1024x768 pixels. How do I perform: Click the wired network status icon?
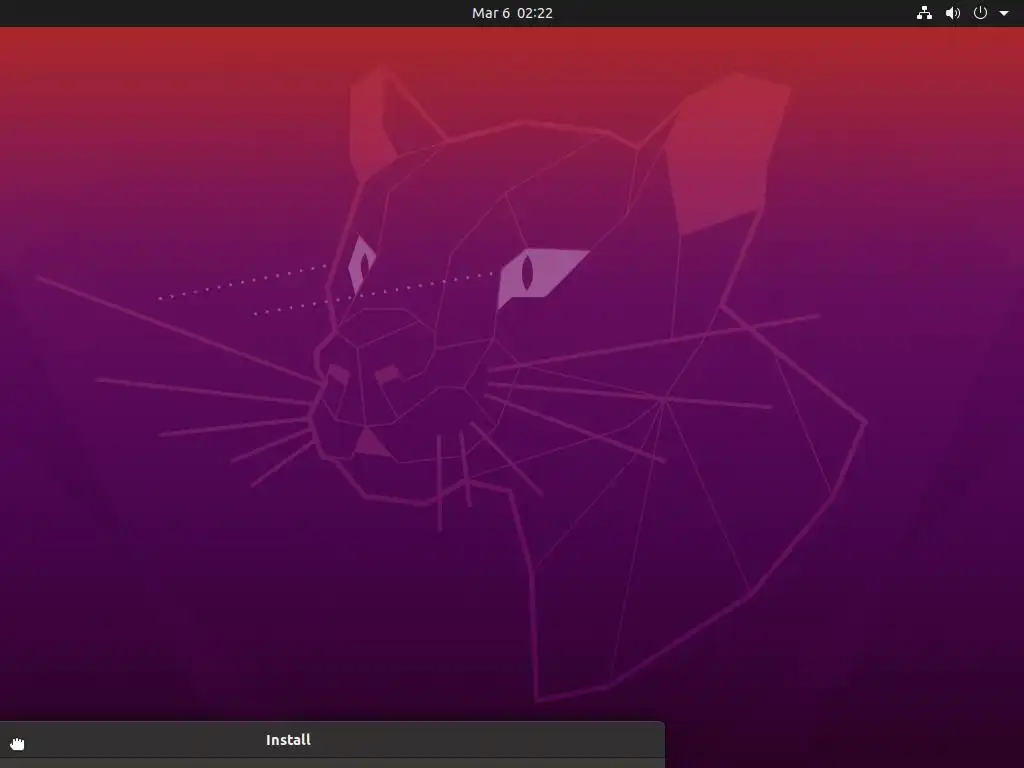tap(924, 13)
